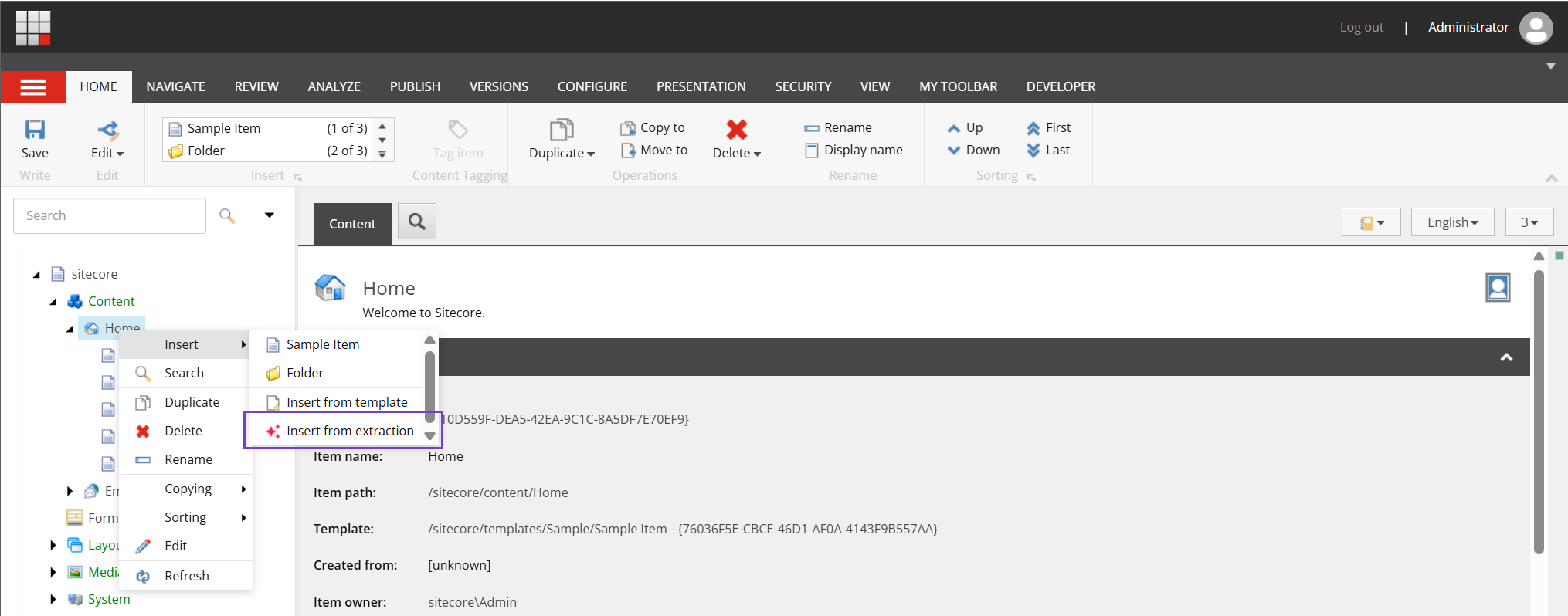Click the profile card icon in editor header
Viewport: 1568px width, 616px height.
click(x=1498, y=288)
